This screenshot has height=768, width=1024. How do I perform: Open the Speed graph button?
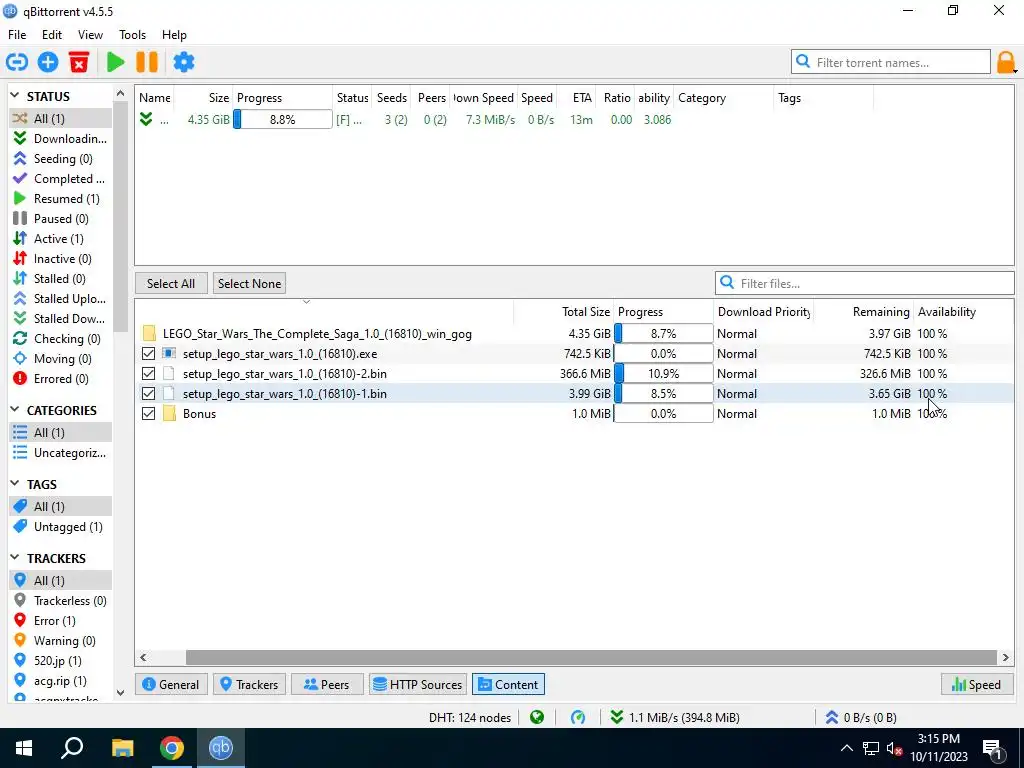pos(977,684)
